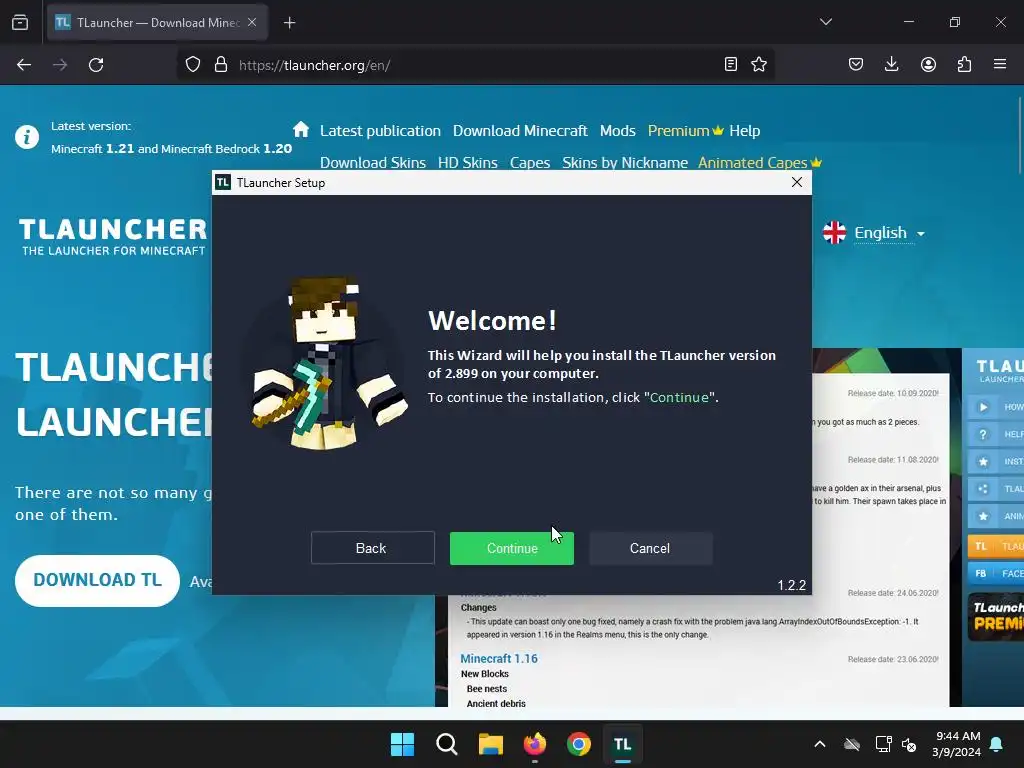Select the TLauncher browser tab
The height and width of the screenshot is (768, 1024).
click(x=157, y=23)
